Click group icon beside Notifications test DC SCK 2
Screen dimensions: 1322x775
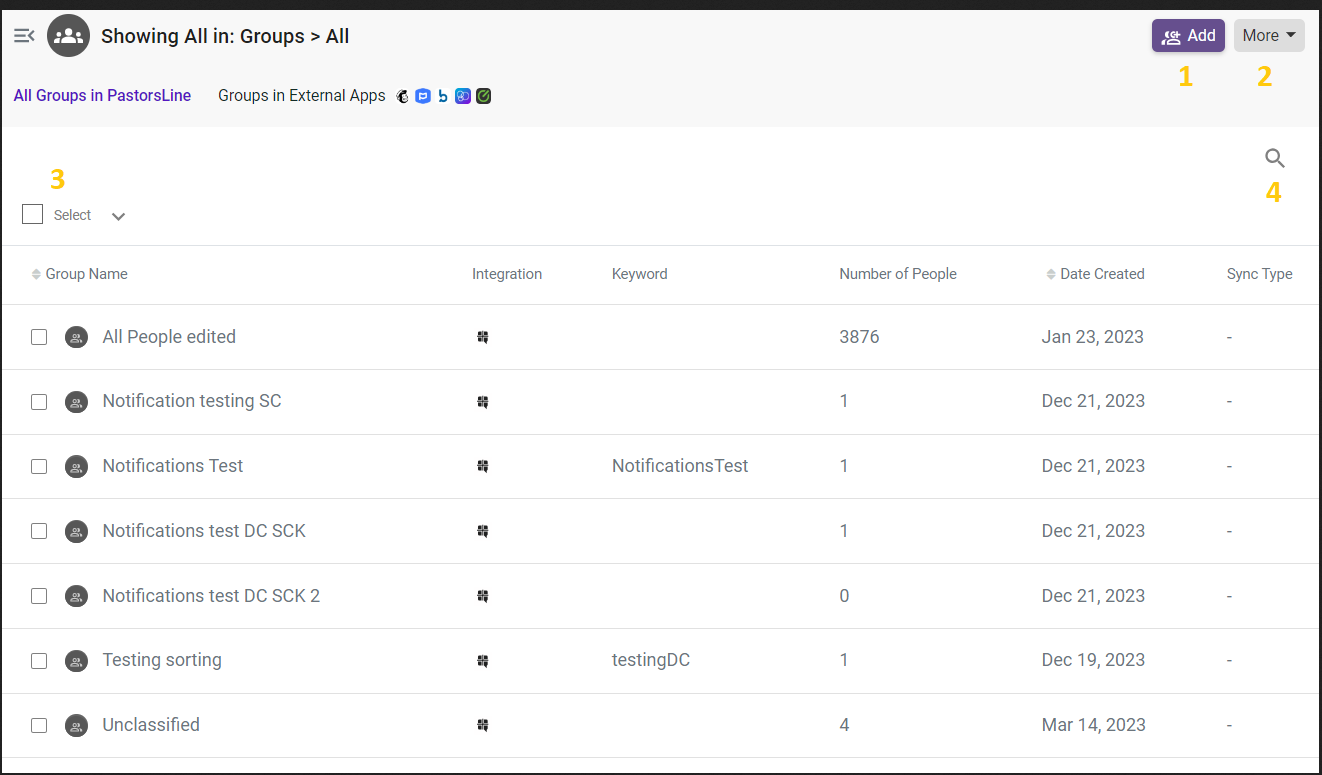pos(77,596)
